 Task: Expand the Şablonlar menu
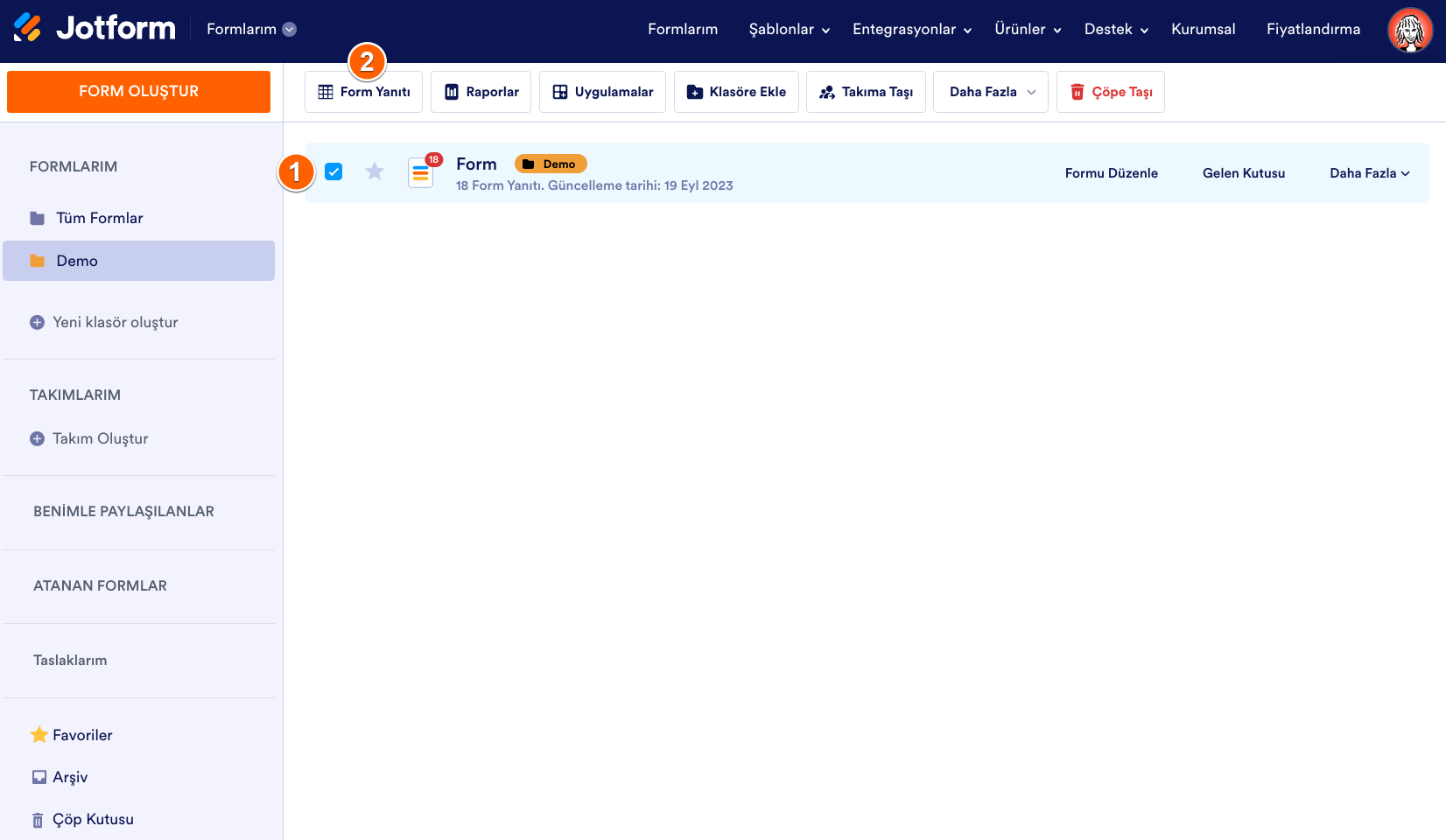pyautogui.click(x=789, y=29)
